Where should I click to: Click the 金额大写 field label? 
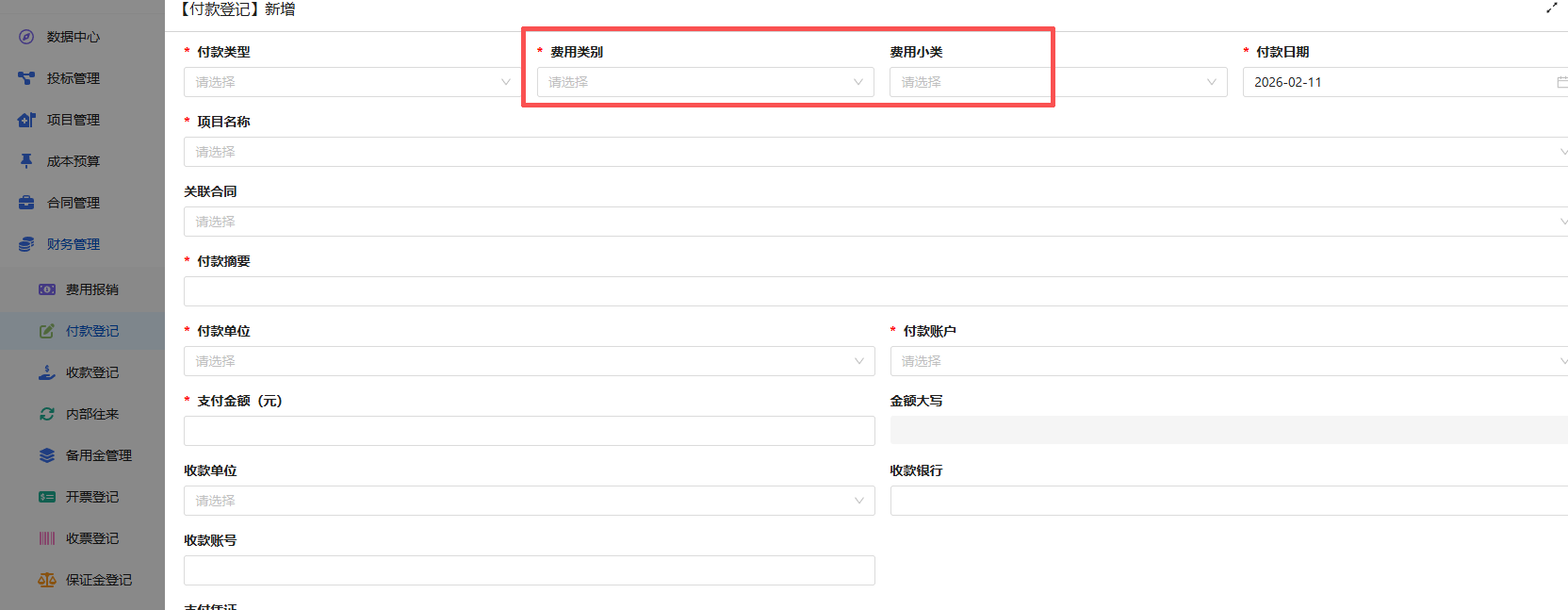916,401
